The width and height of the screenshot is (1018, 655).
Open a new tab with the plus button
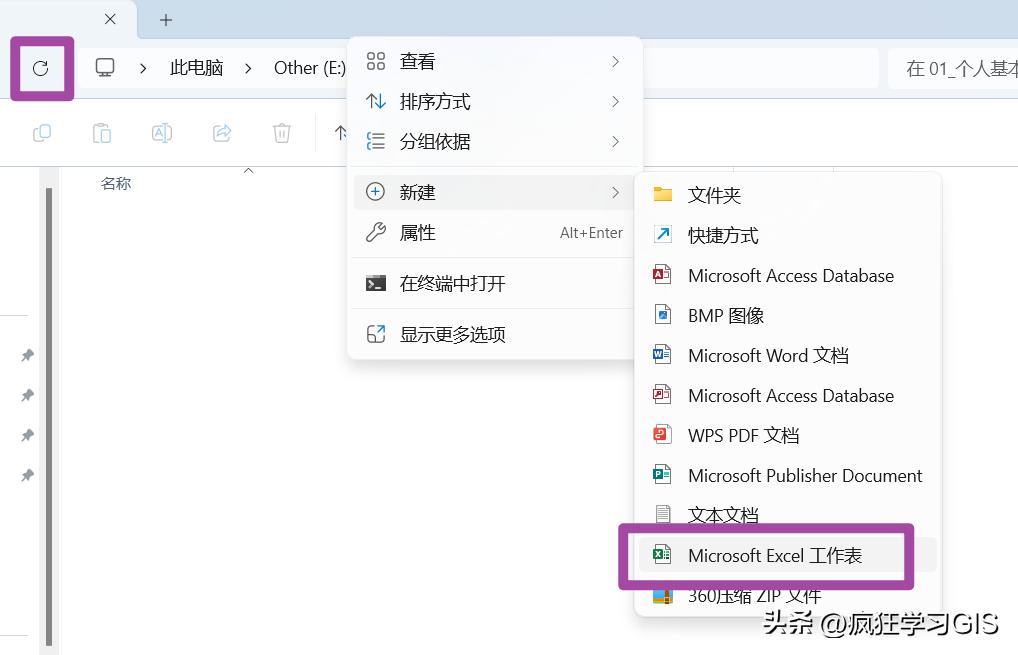[166, 20]
